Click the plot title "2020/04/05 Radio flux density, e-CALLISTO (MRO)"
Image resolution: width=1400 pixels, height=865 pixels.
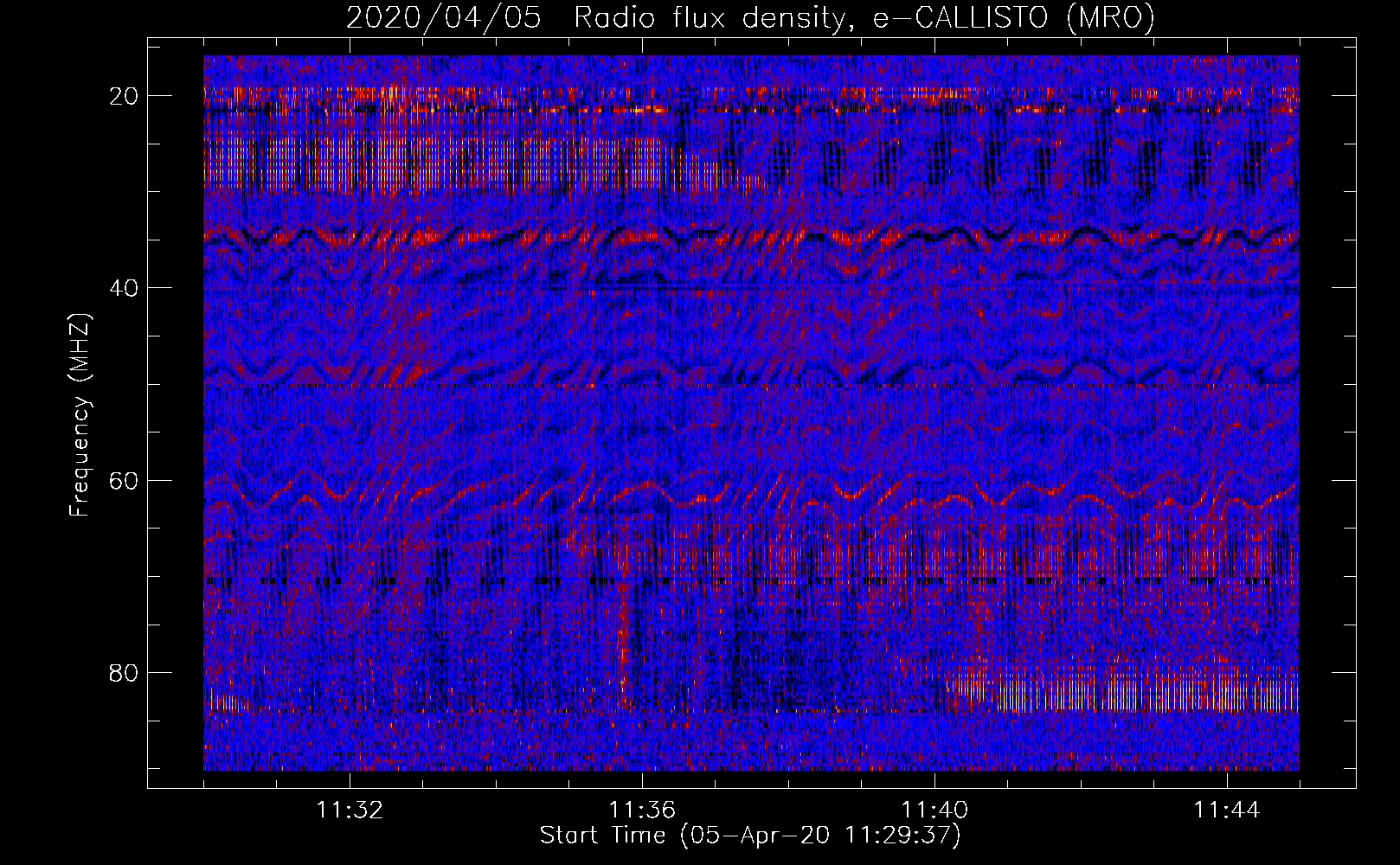pos(750,18)
